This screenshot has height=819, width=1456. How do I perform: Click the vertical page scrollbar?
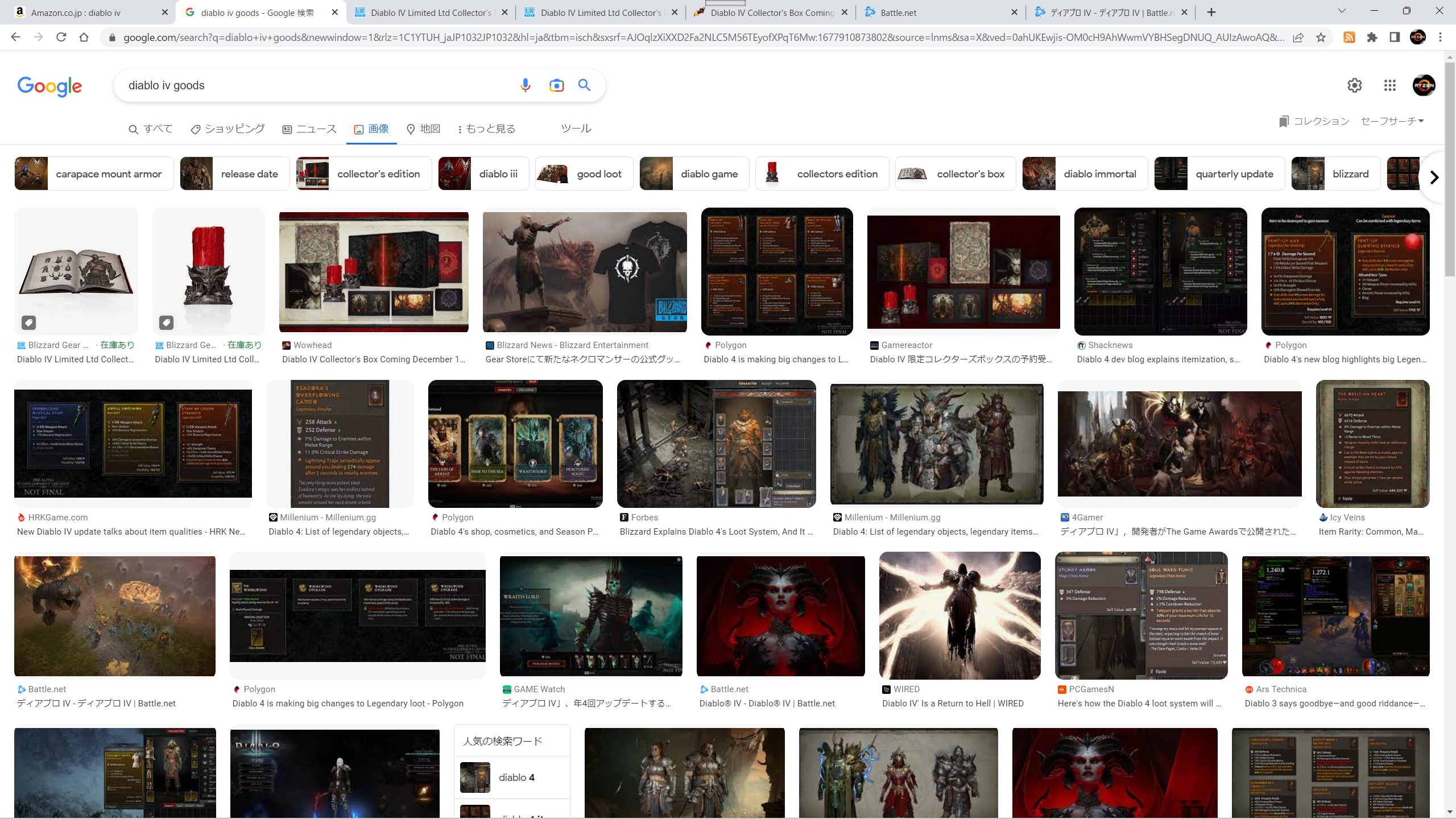[1450, 171]
